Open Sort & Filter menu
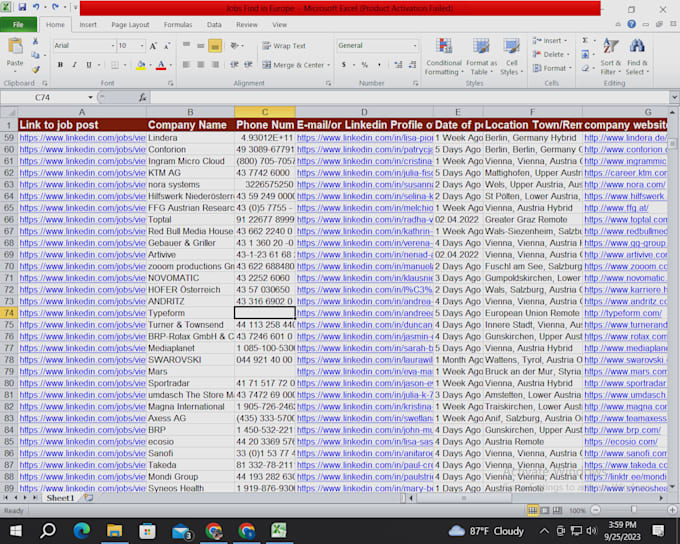This screenshot has height=544, width=680. (611, 57)
